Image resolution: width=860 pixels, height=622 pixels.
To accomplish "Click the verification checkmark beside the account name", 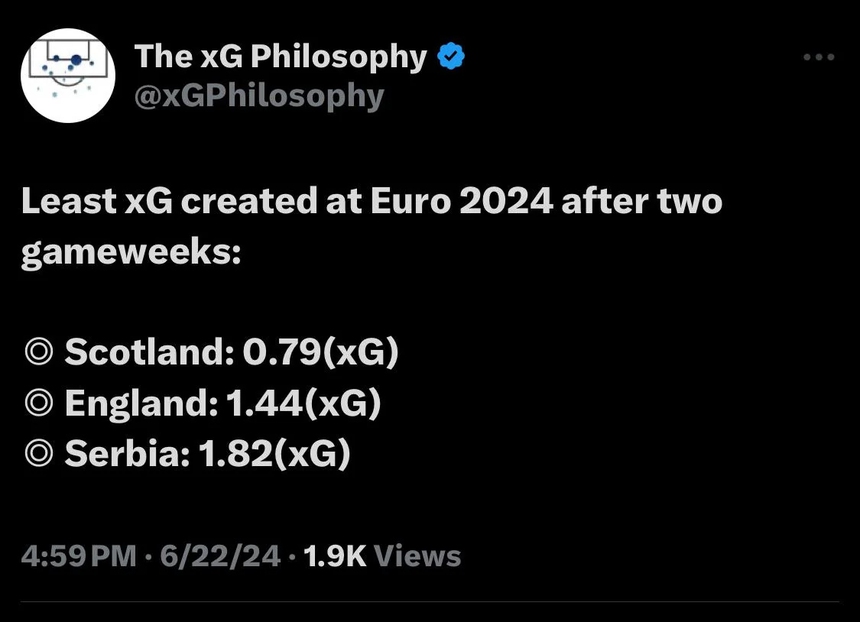I will [449, 56].
